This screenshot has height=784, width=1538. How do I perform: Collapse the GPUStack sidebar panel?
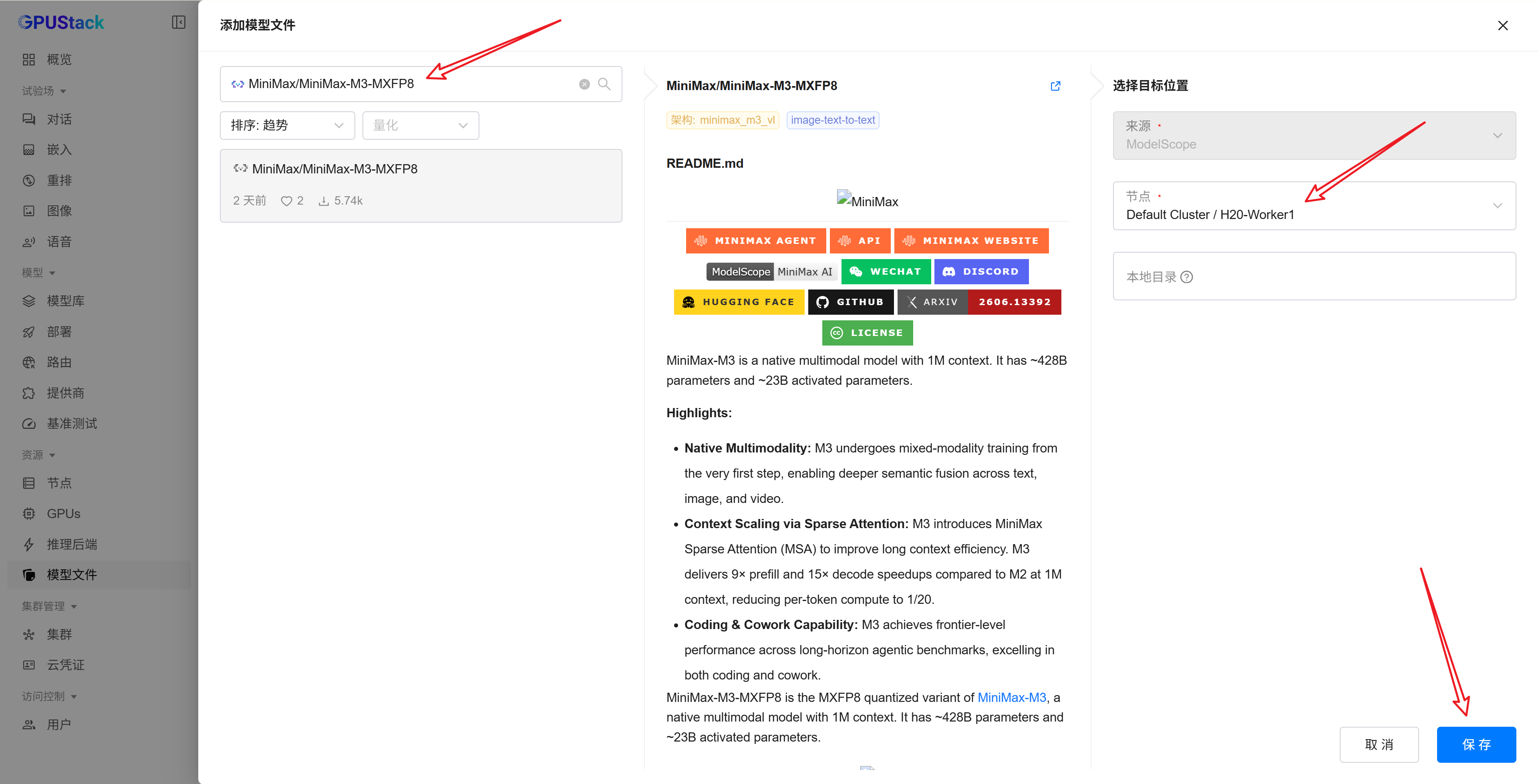tap(179, 23)
